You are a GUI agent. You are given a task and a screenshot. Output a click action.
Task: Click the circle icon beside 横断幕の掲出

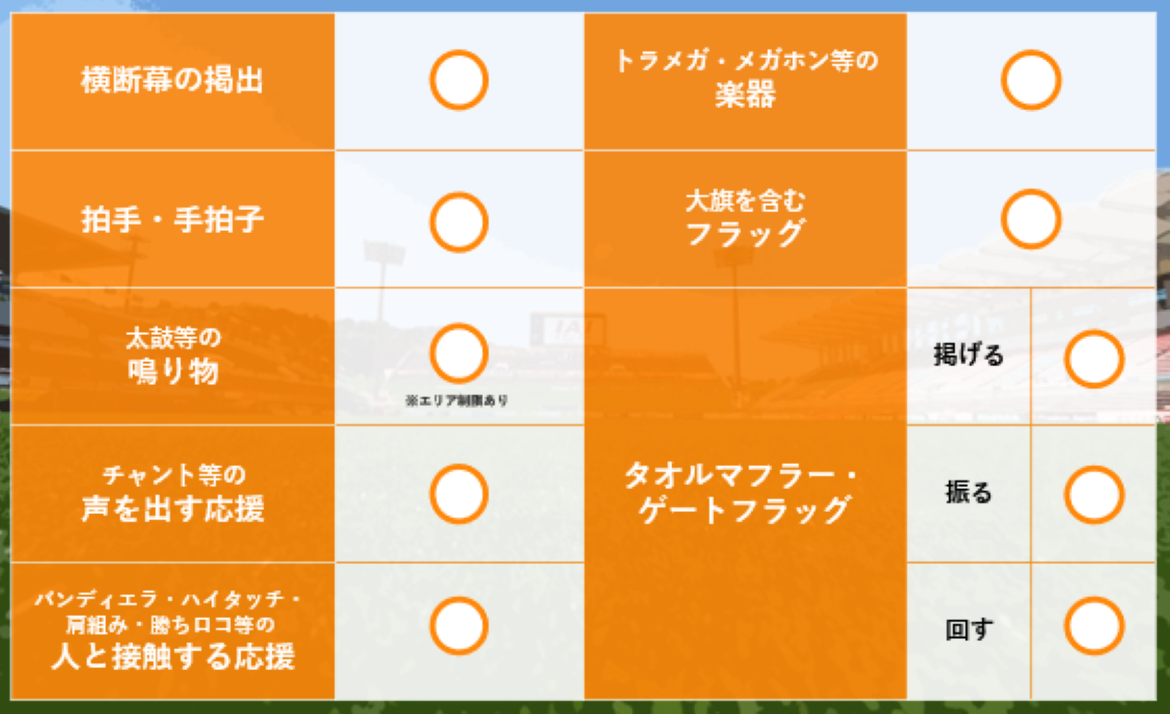coord(459,80)
